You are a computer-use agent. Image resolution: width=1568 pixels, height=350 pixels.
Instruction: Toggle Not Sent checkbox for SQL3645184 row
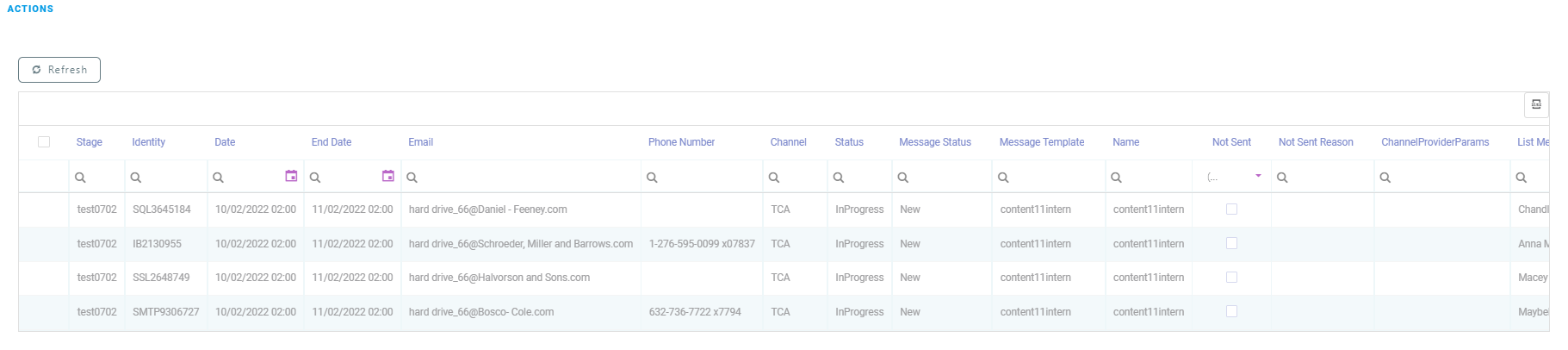point(1231,209)
